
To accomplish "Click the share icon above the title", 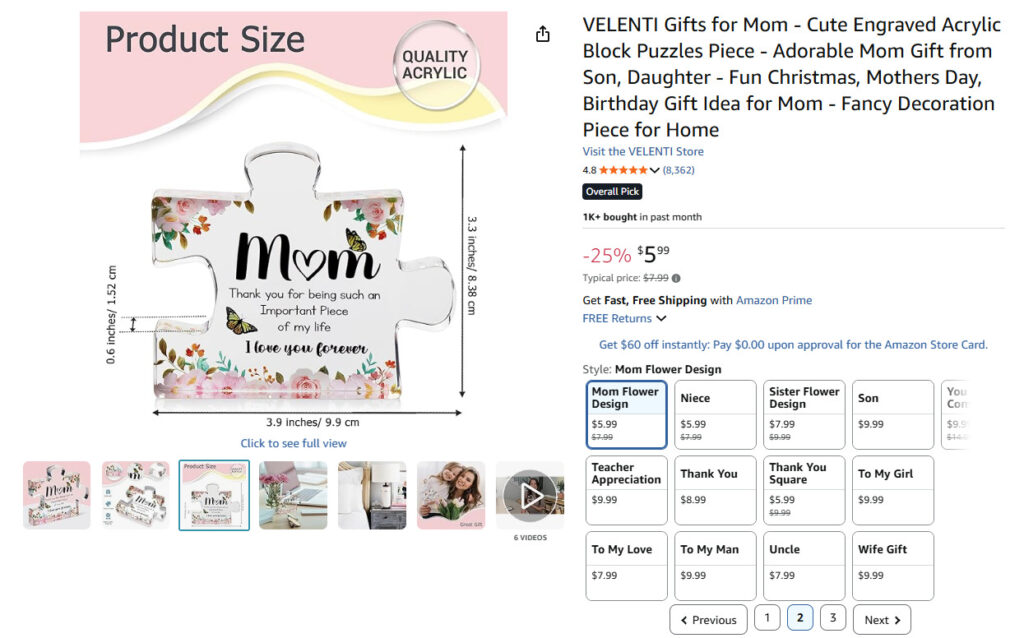I will click(x=542, y=32).
